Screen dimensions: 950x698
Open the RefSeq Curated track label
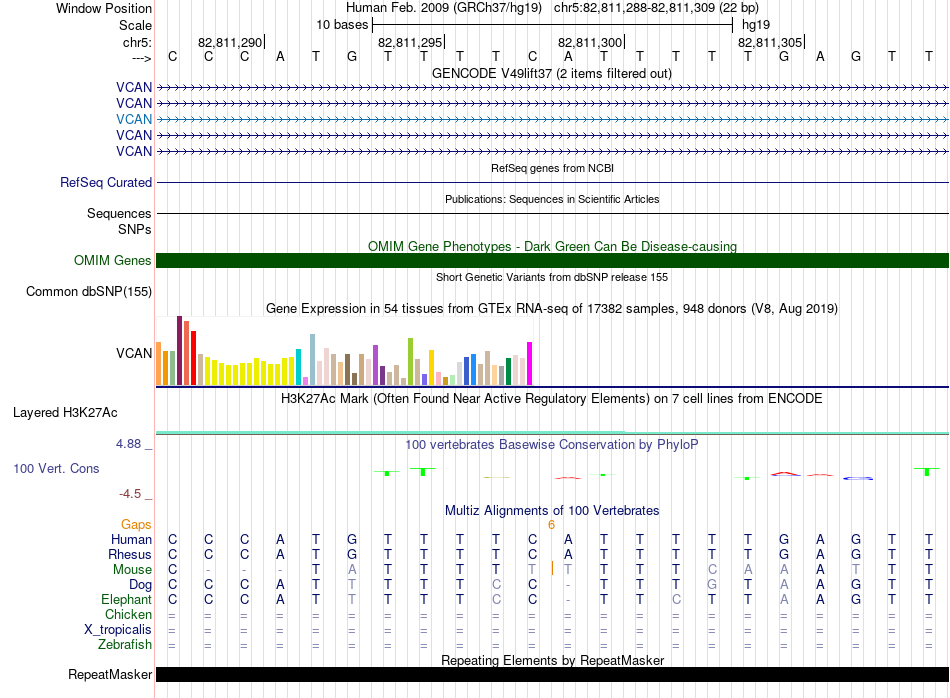pos(106,183)
